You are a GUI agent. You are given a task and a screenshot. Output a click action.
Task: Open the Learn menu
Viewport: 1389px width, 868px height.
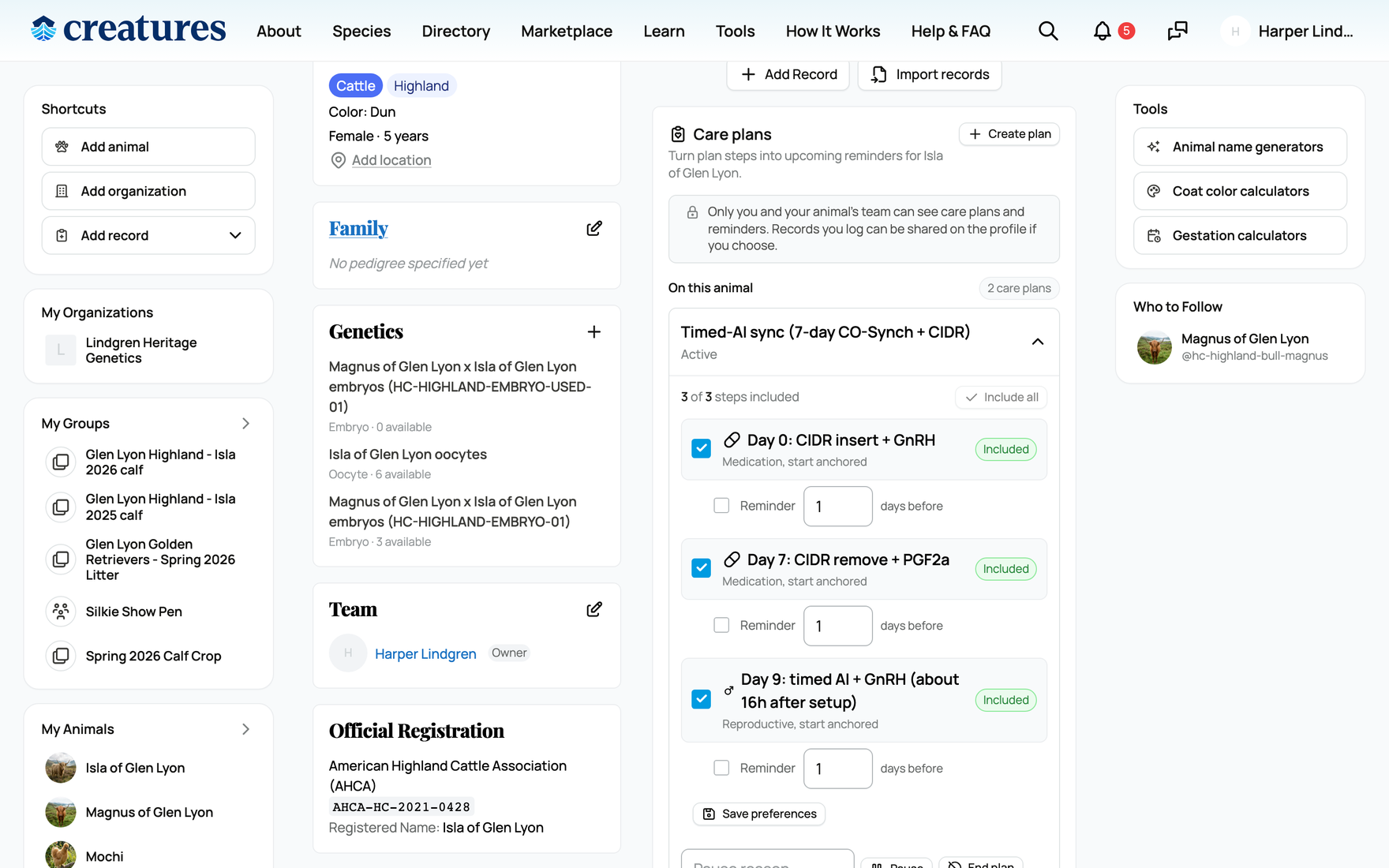(x=664, y=31)
